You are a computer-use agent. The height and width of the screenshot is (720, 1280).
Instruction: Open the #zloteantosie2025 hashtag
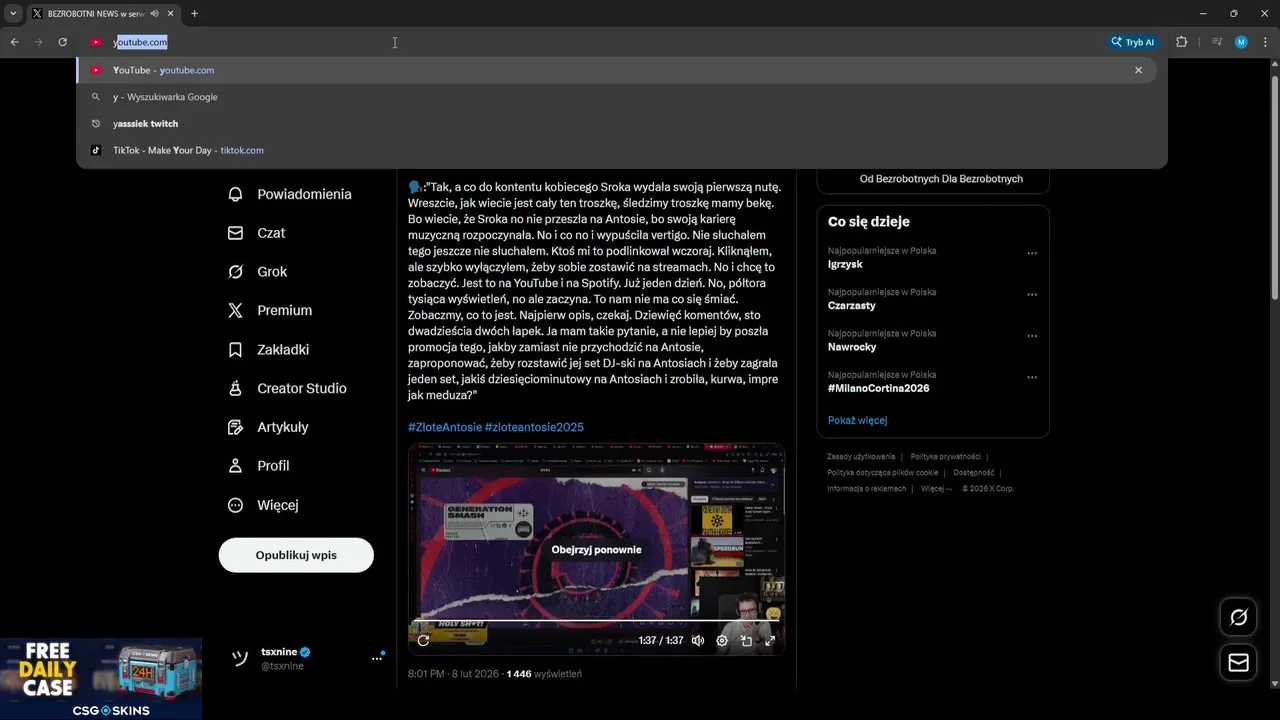534,427
